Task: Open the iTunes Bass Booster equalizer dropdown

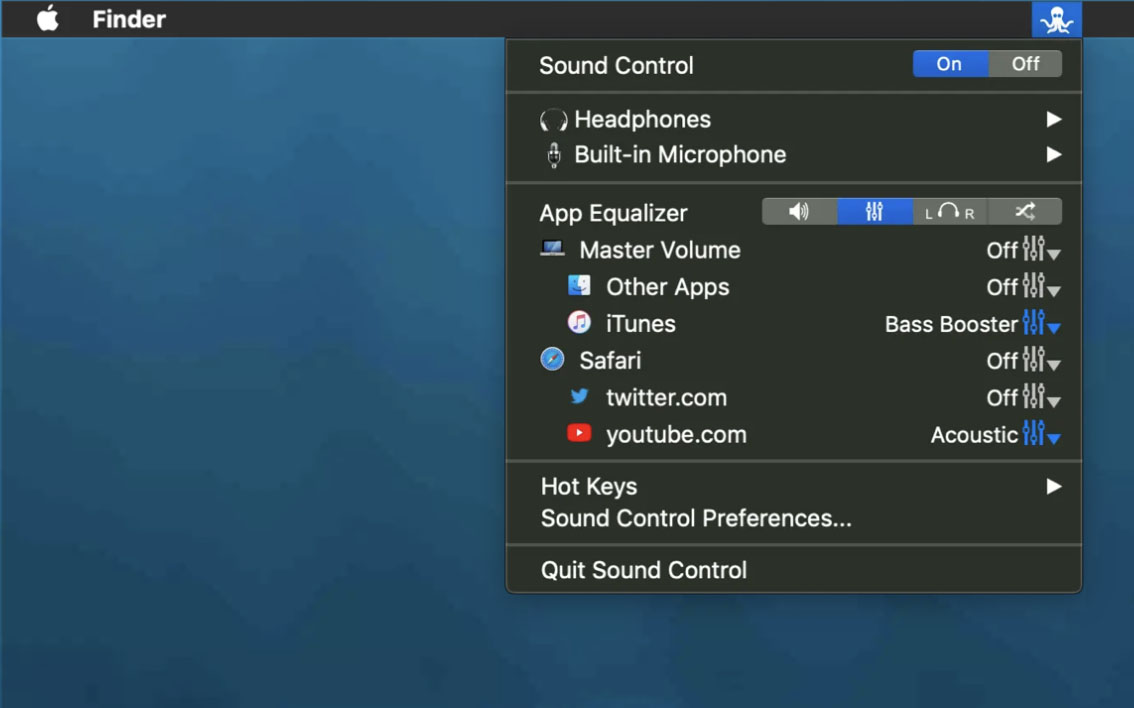Action: 1040,324
